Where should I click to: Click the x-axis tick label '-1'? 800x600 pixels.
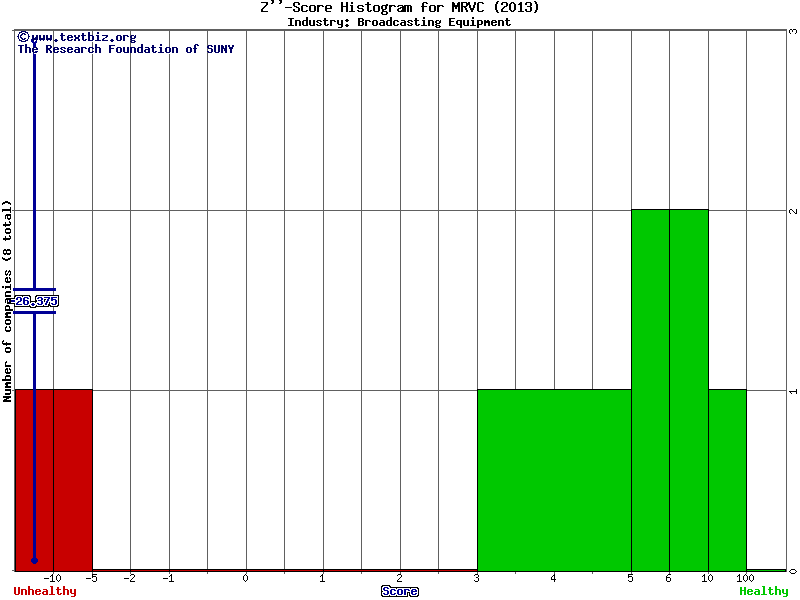coord(168,578)
